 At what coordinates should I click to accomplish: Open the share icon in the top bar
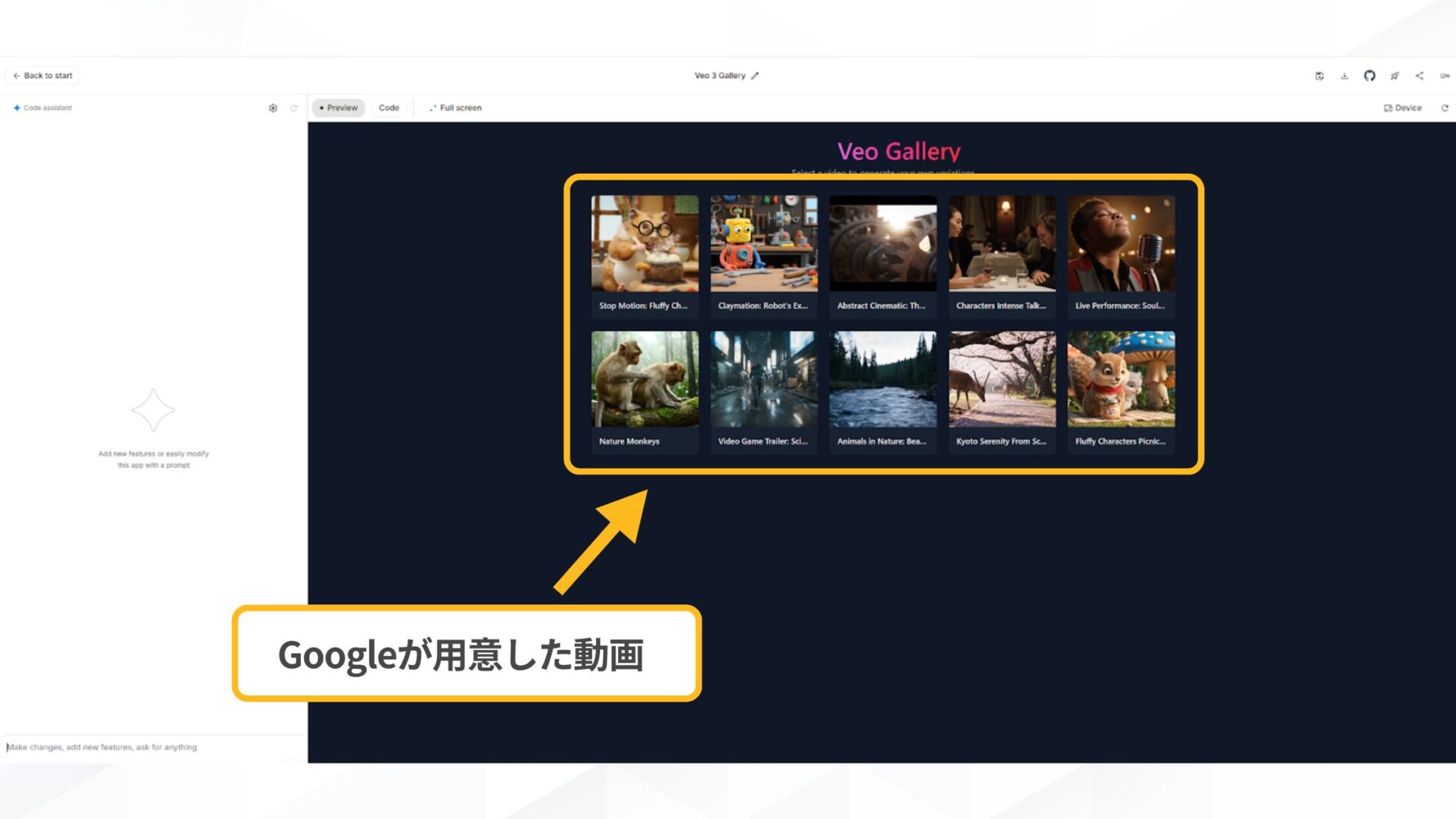tap(1420, 76)
